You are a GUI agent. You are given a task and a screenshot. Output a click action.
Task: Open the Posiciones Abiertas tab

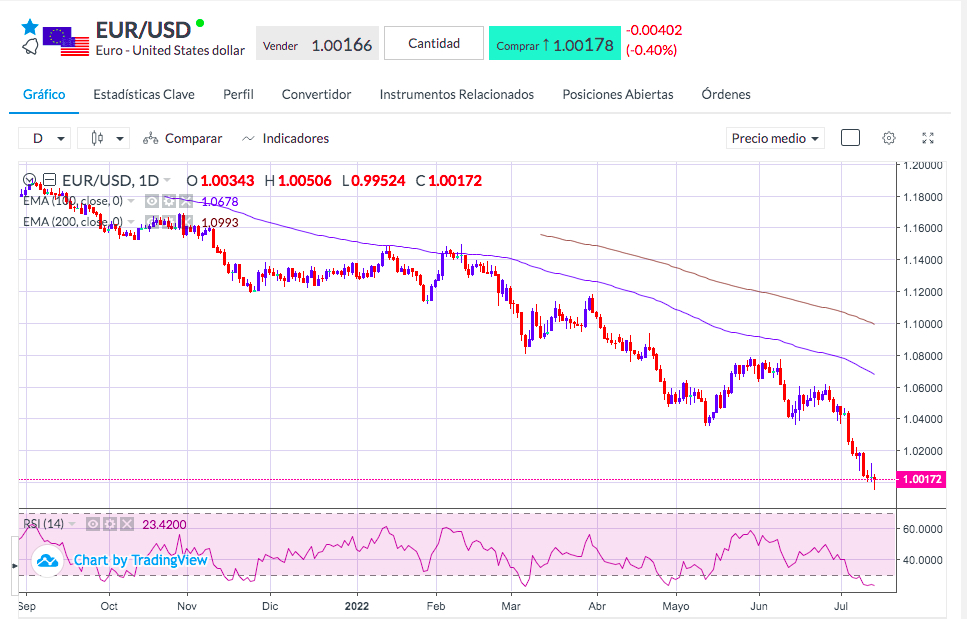coord(617,94)
